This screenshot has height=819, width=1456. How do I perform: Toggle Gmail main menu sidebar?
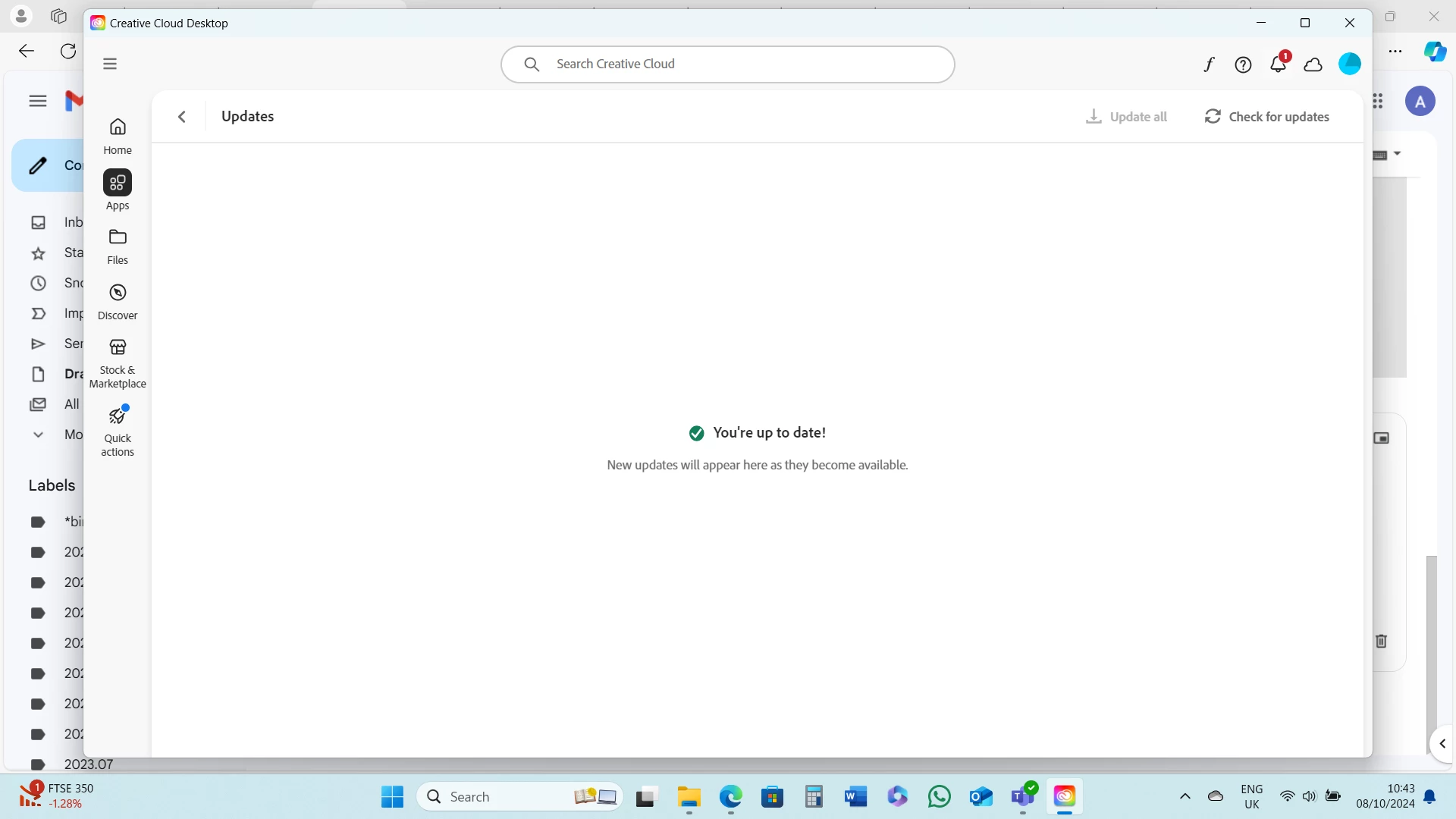(38, 101)
